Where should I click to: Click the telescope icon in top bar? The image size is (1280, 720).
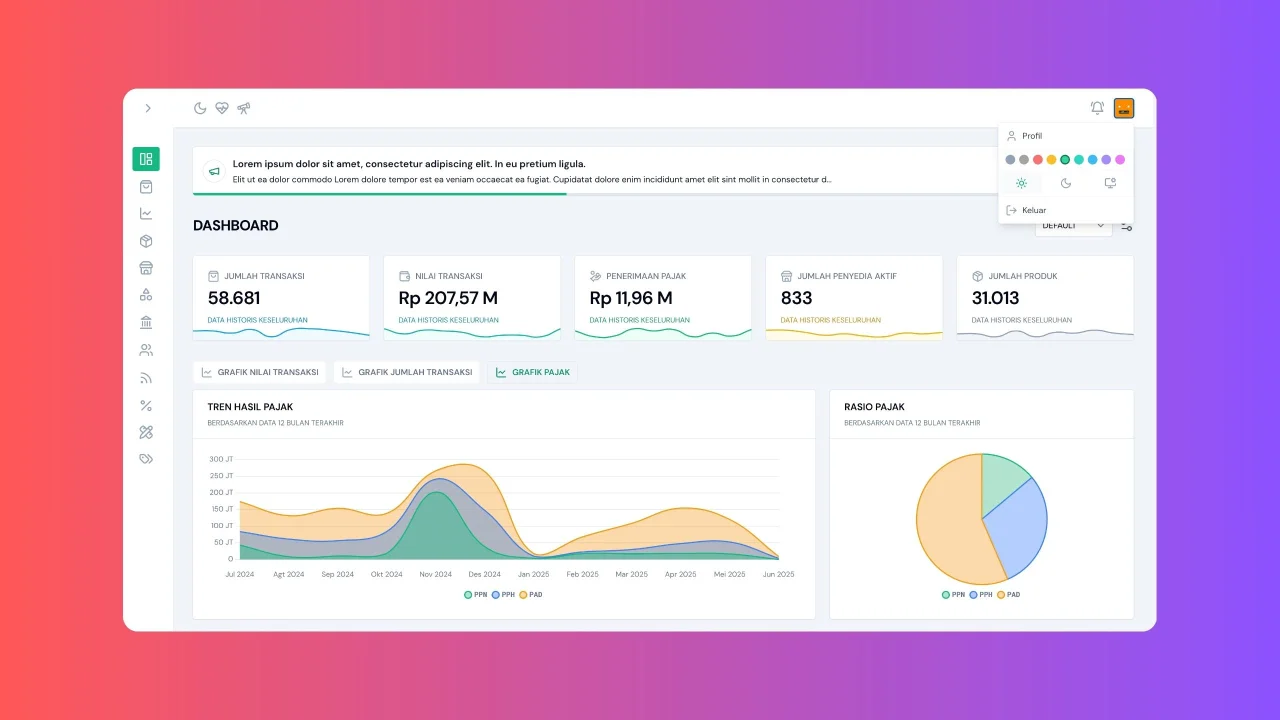click(244, 108)
